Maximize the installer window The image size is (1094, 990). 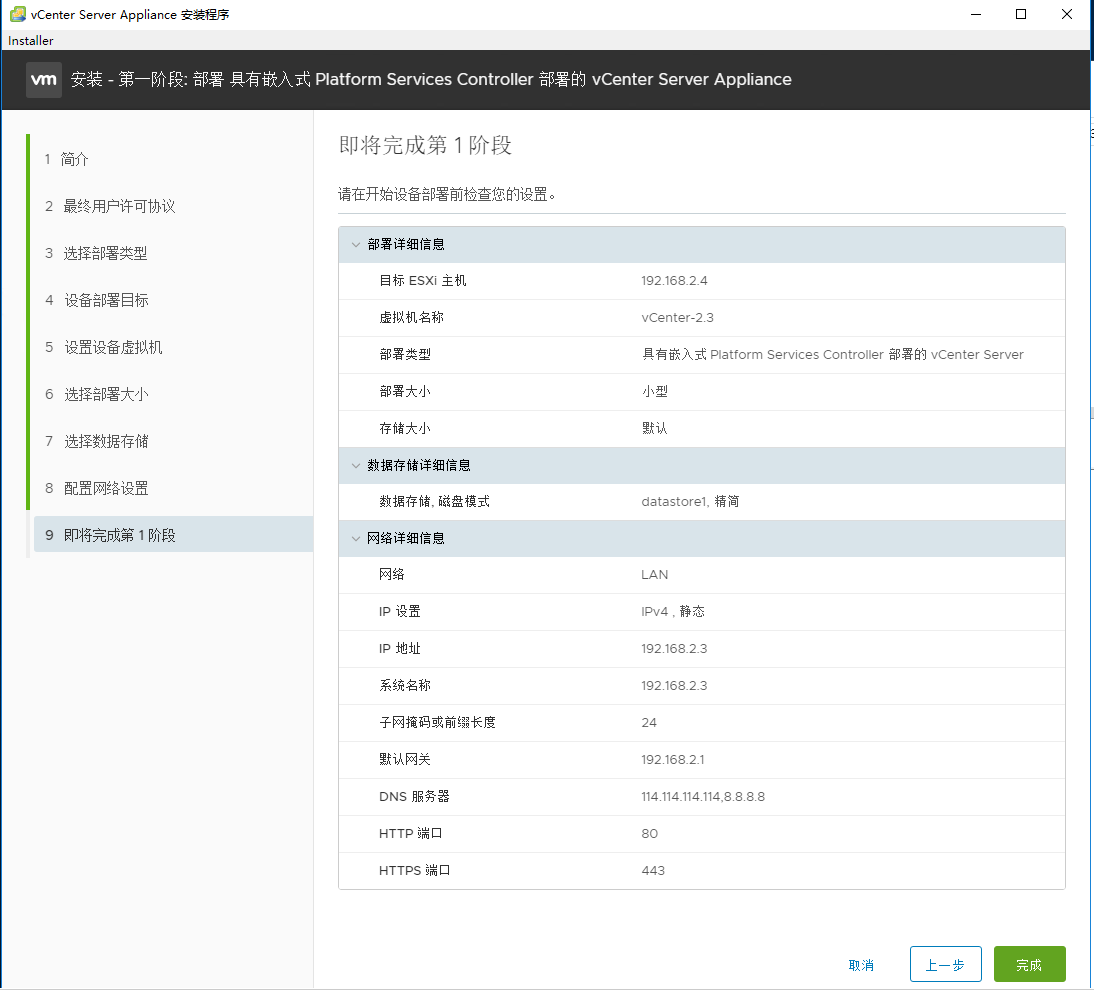pos(1021,14)
